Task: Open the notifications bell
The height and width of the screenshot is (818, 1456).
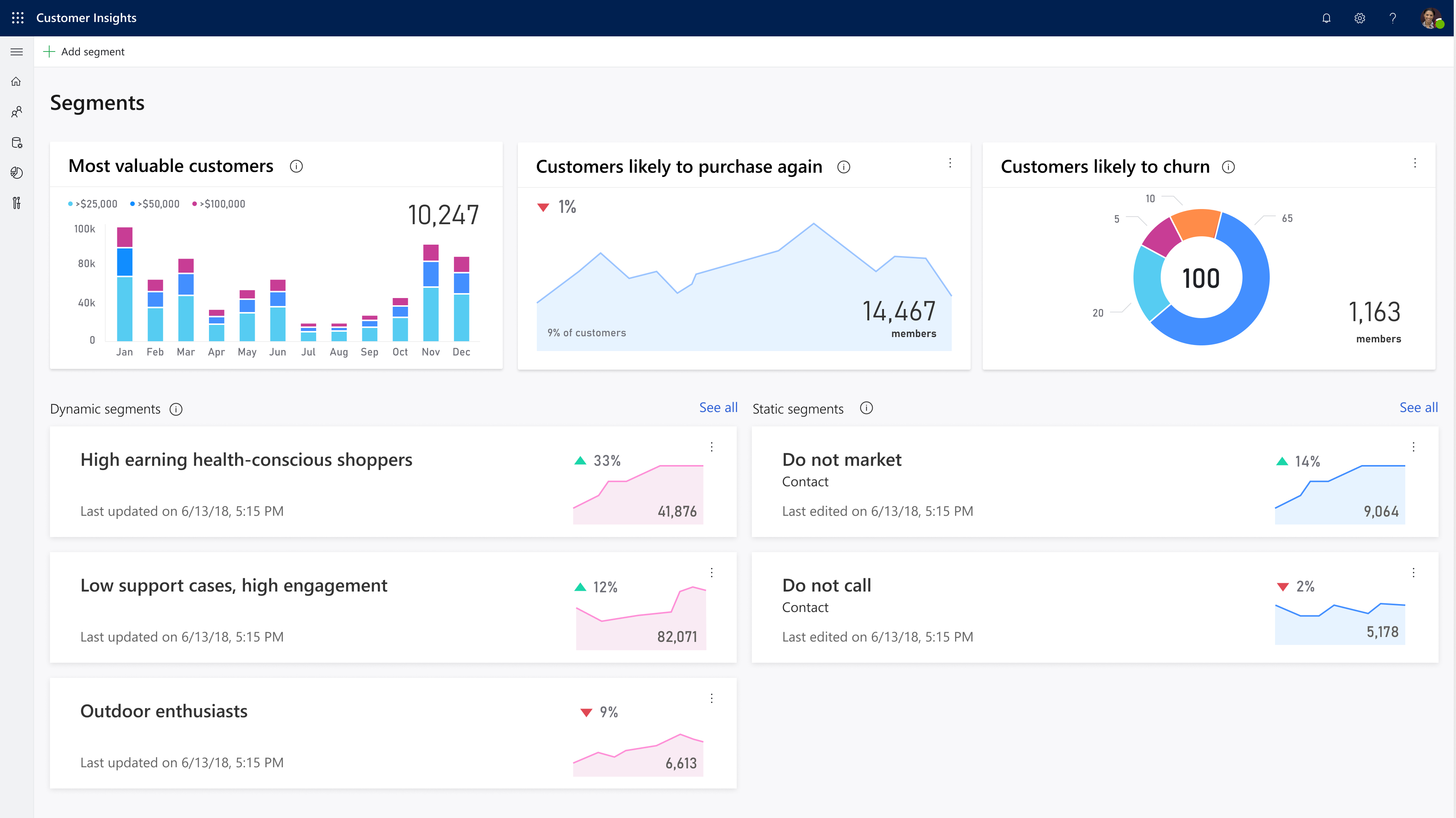Action: coord(1327,18)
